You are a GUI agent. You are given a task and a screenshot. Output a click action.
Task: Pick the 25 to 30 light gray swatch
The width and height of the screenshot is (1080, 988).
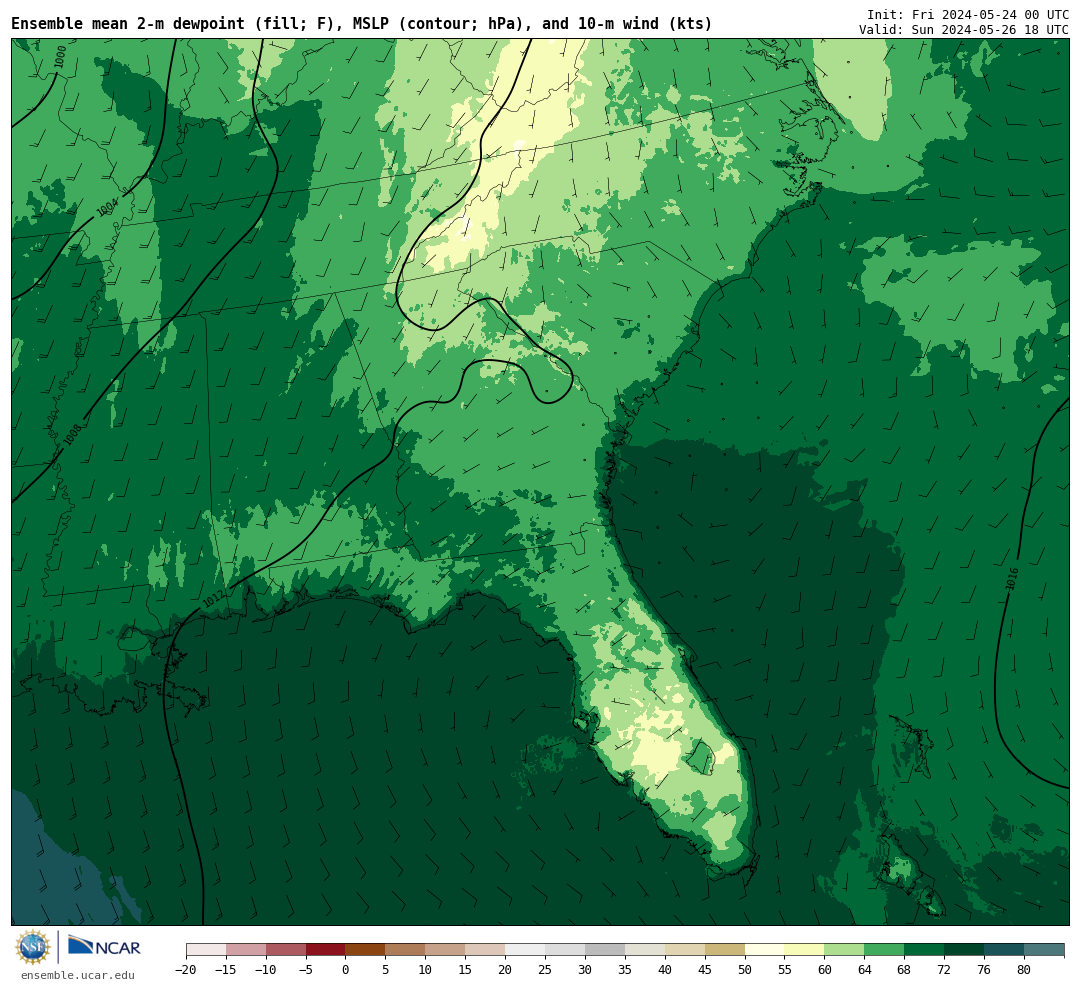565,950
